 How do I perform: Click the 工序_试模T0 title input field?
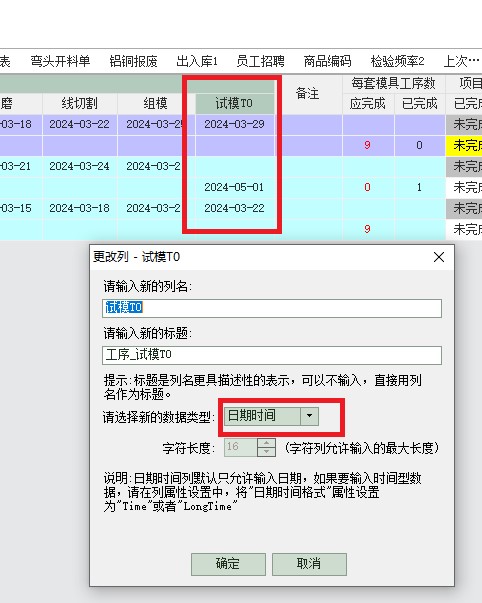pos(272,355)
